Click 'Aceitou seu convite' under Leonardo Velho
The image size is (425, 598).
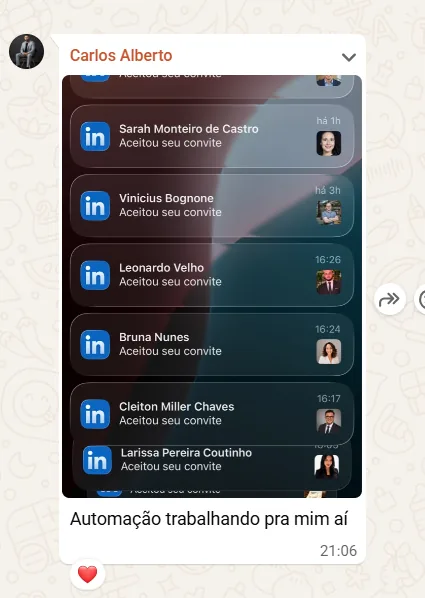(170, 282)
